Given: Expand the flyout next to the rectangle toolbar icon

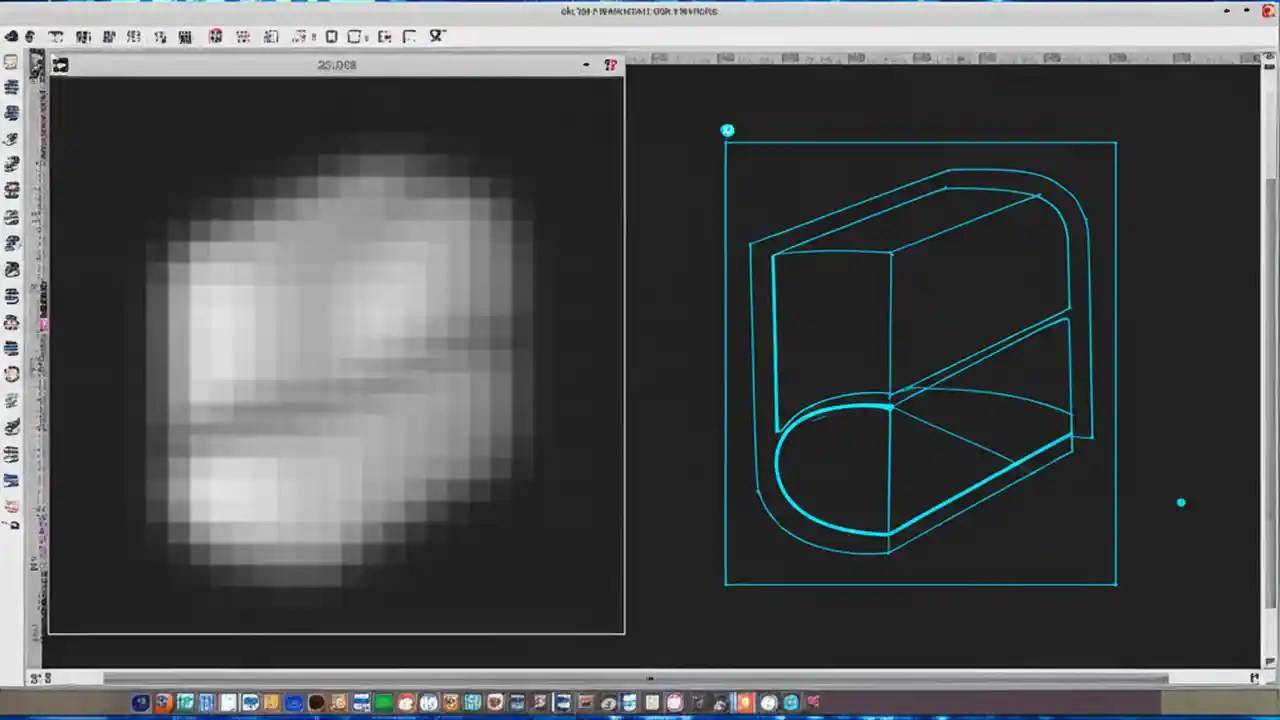Looking at the screenshot, I should [365, 38].
